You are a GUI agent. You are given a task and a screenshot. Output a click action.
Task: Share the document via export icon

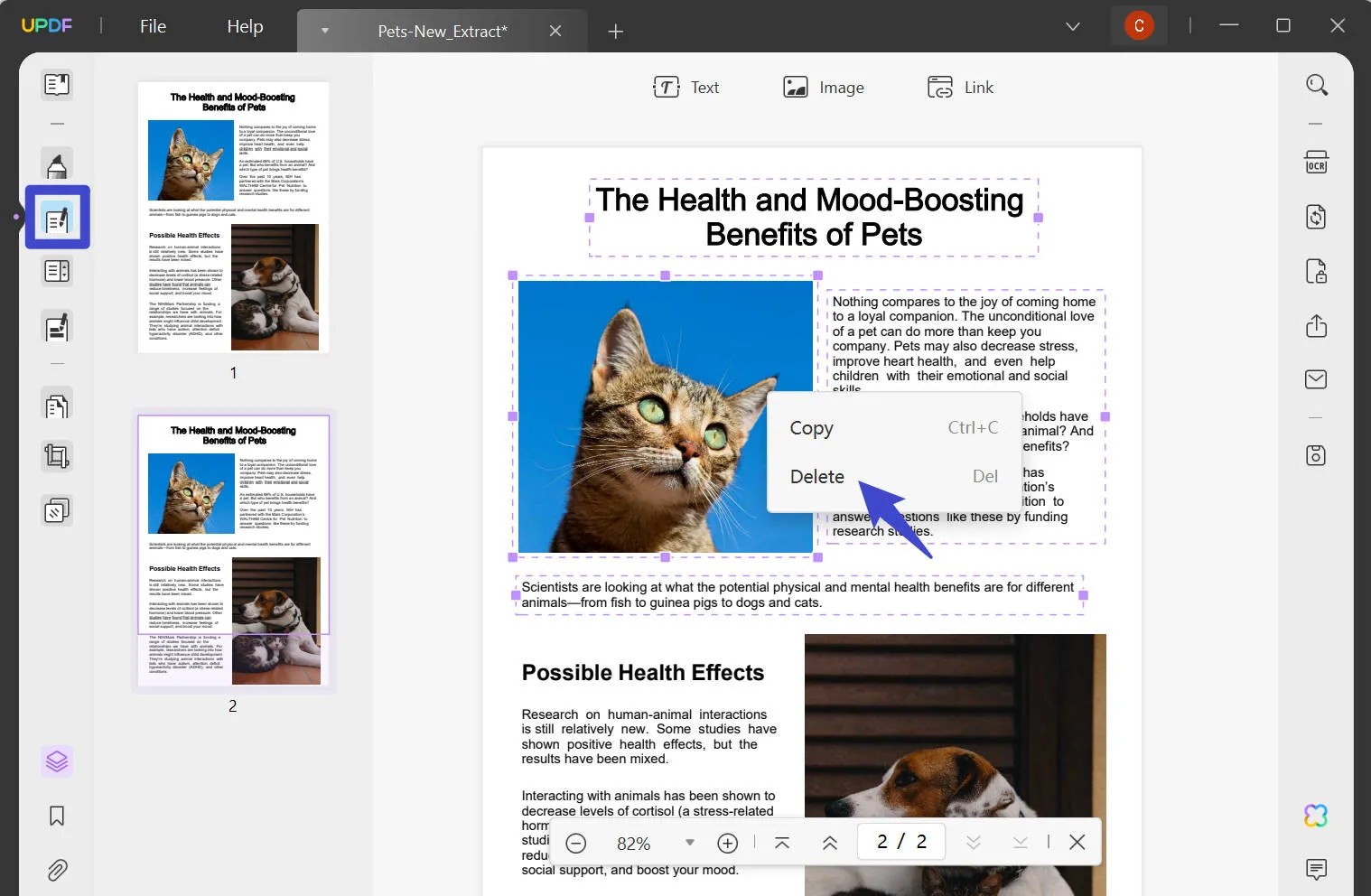coord(1316,326)
